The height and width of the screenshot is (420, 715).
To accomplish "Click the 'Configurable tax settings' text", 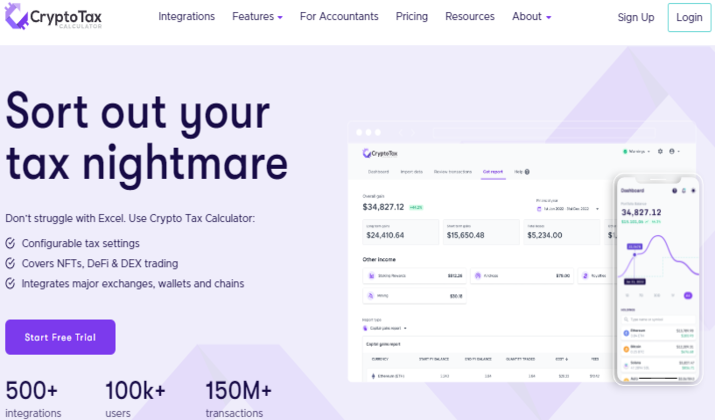I will click(81, 243).
